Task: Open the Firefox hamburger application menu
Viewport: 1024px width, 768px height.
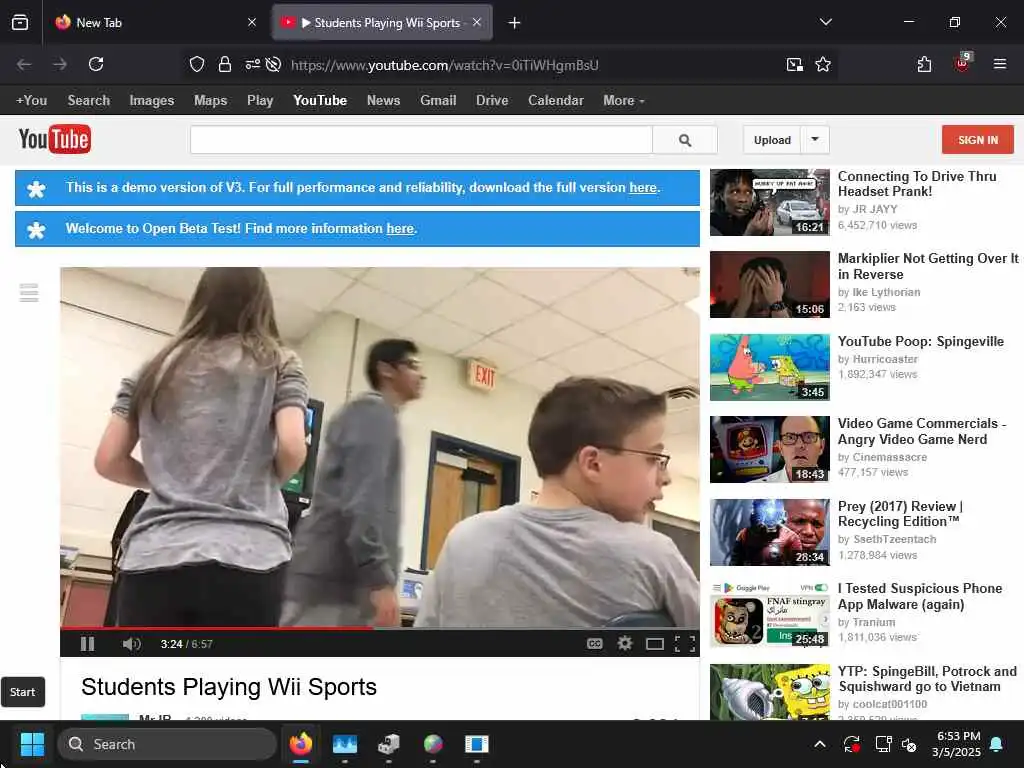Action: click(x=1000, y=64)
